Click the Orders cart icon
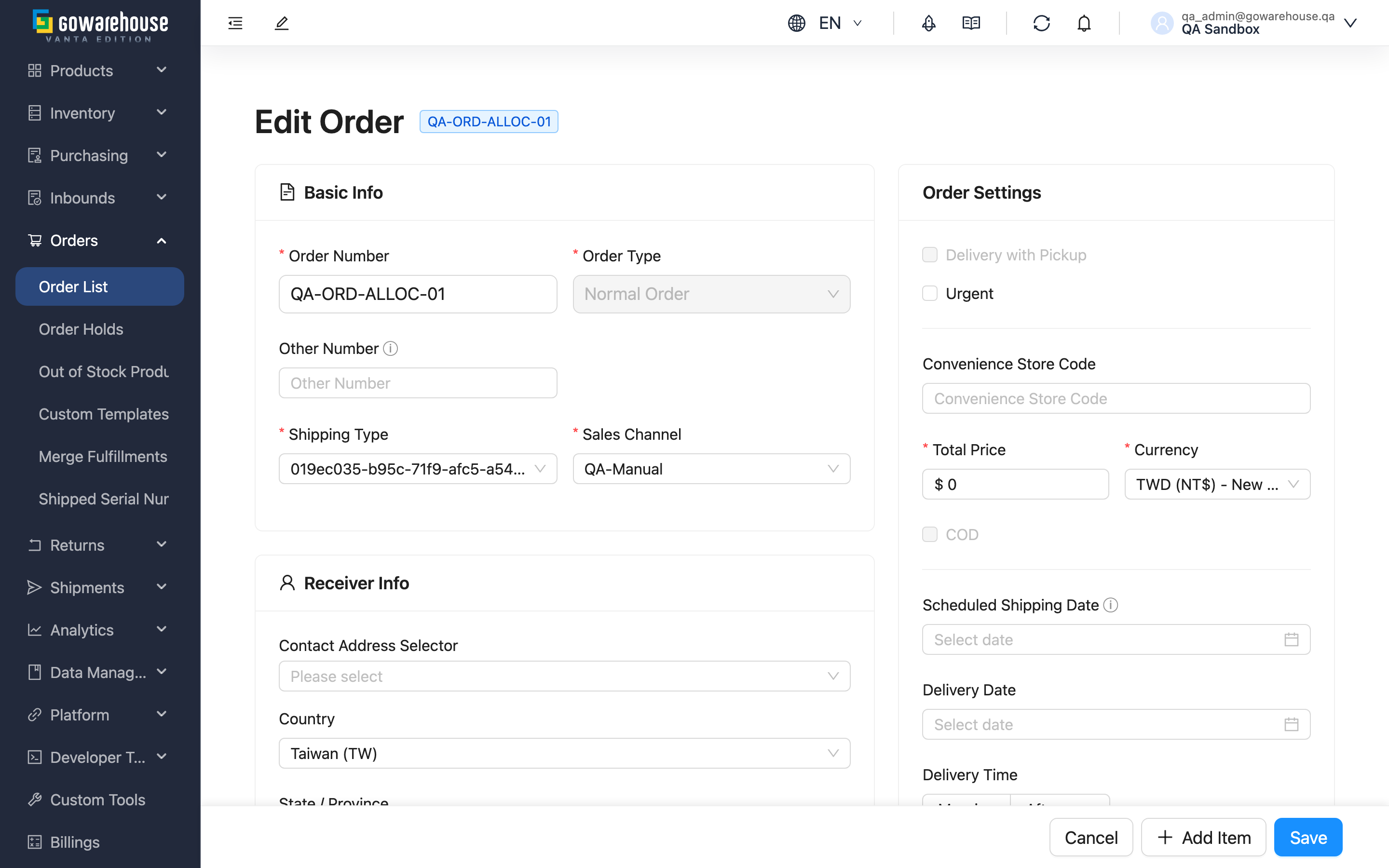The height and width of the screenshot is (868, 1389). 34,241
